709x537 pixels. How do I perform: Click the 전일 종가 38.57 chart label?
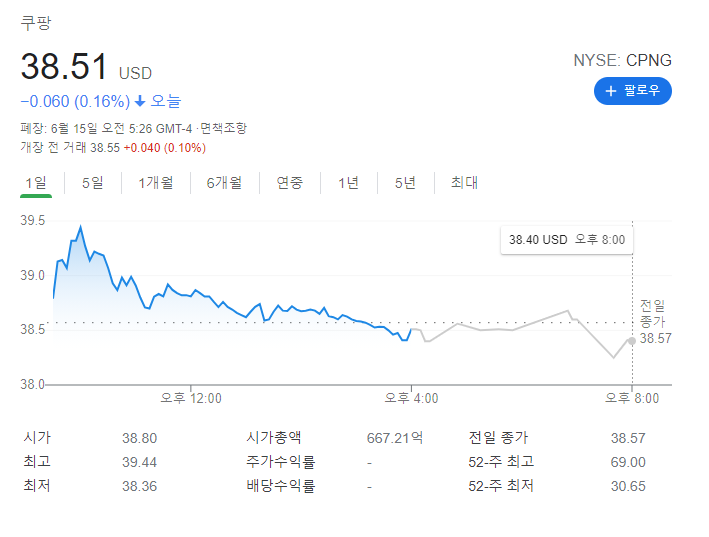pyautogui.click(x=655, y=322)
